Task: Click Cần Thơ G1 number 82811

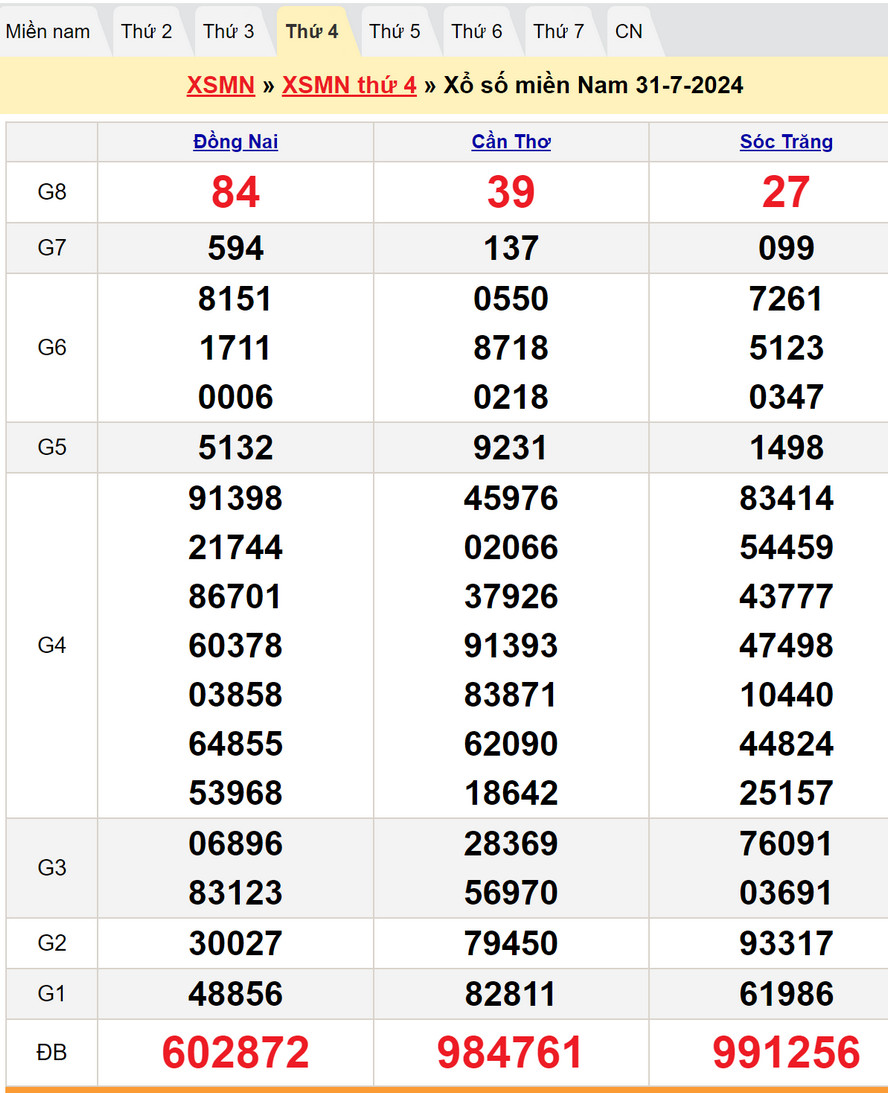Action: (511, 994)
